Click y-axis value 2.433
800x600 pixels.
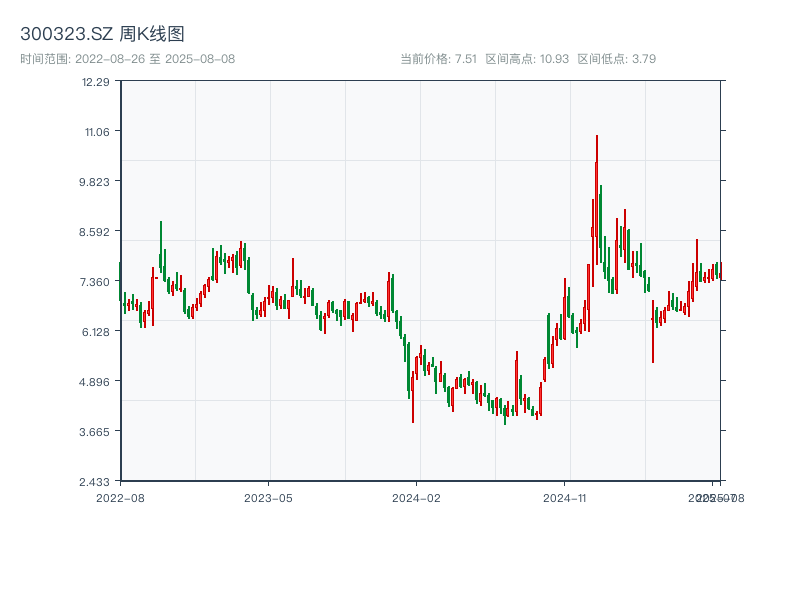[x=94, y=482]
